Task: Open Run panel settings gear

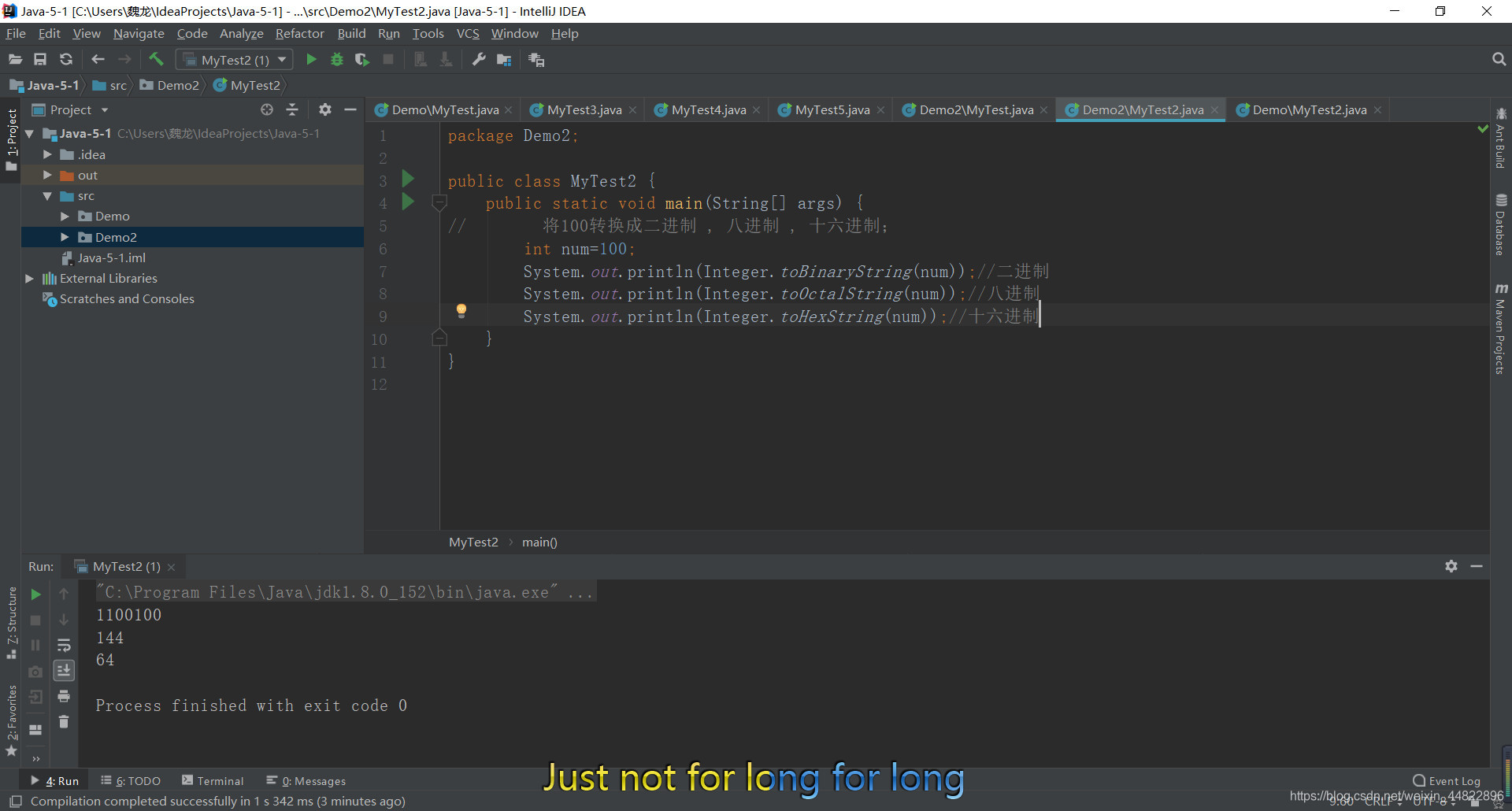Action: pos(1451,566)
